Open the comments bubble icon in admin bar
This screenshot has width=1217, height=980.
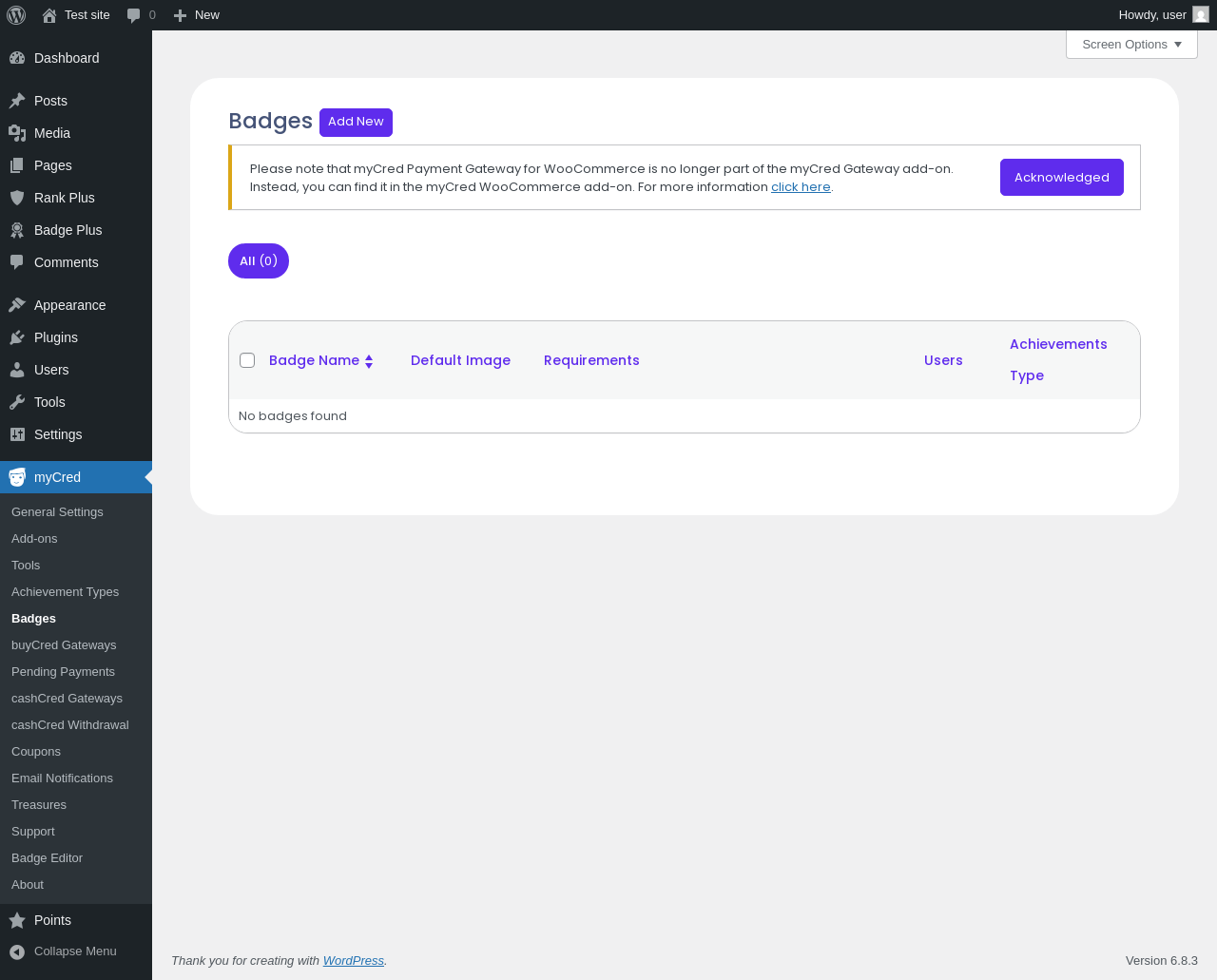click(x=134, y=15)
